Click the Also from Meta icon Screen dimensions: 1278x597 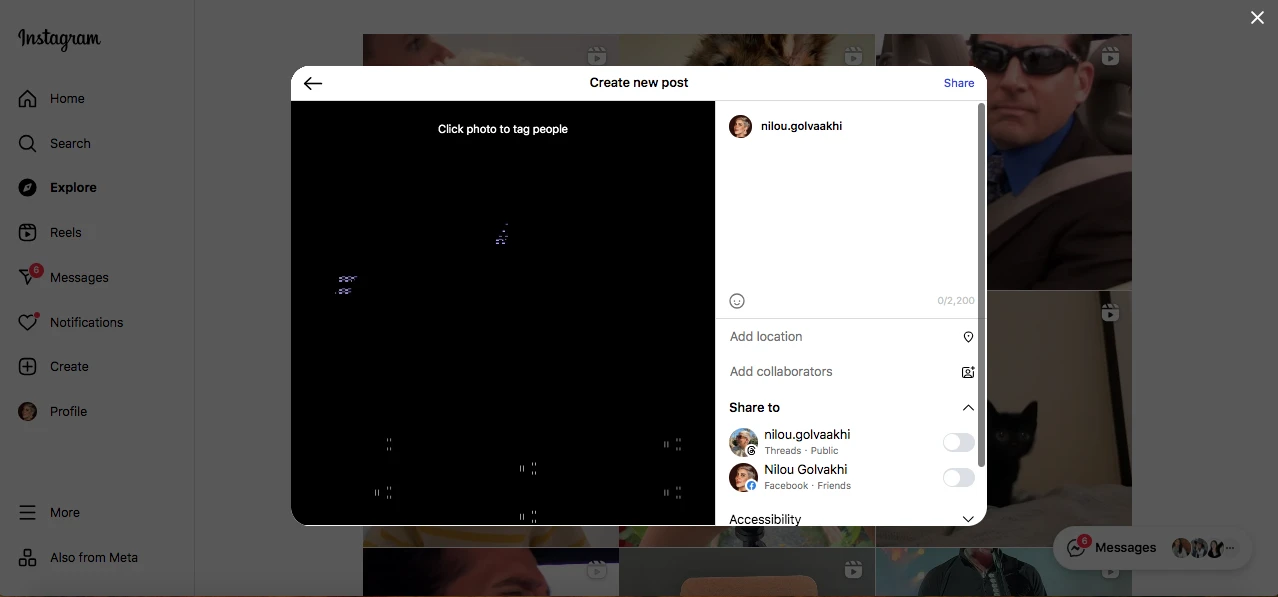28,558
